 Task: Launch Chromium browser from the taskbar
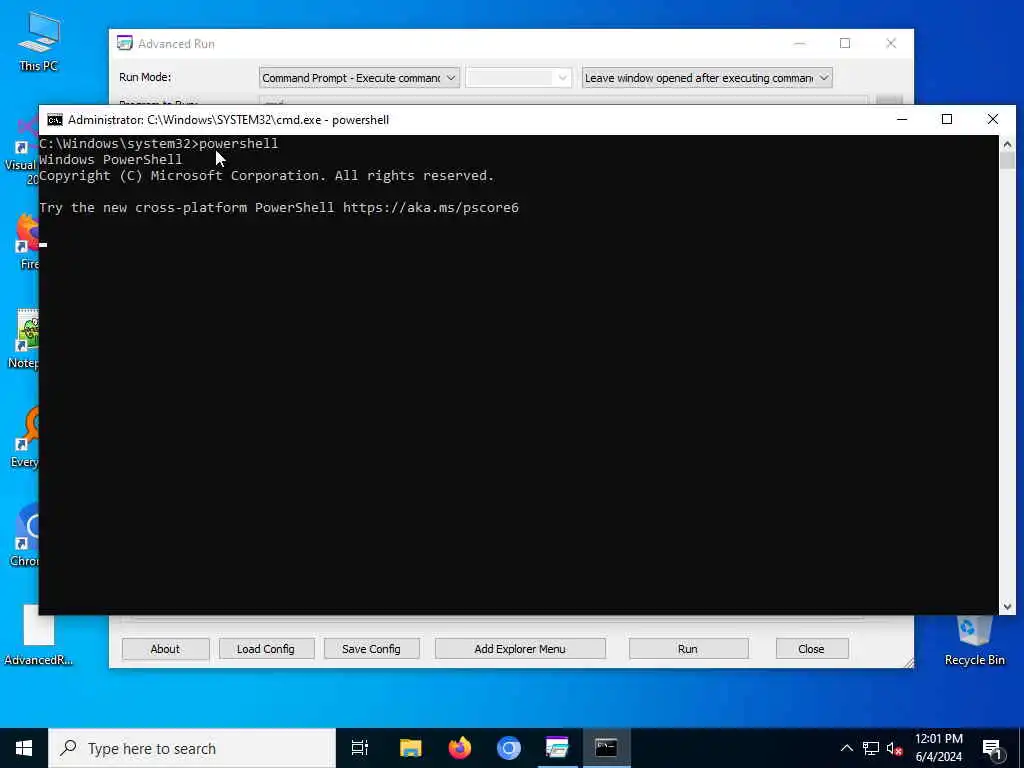click(509, 748)
